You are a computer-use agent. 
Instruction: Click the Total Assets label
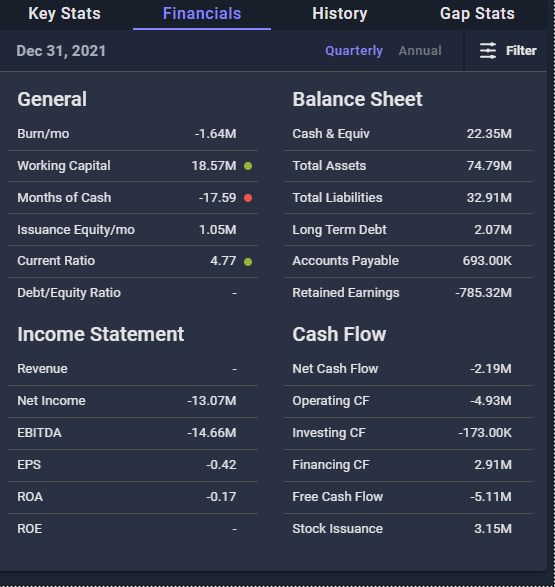[x=329, y=166]
